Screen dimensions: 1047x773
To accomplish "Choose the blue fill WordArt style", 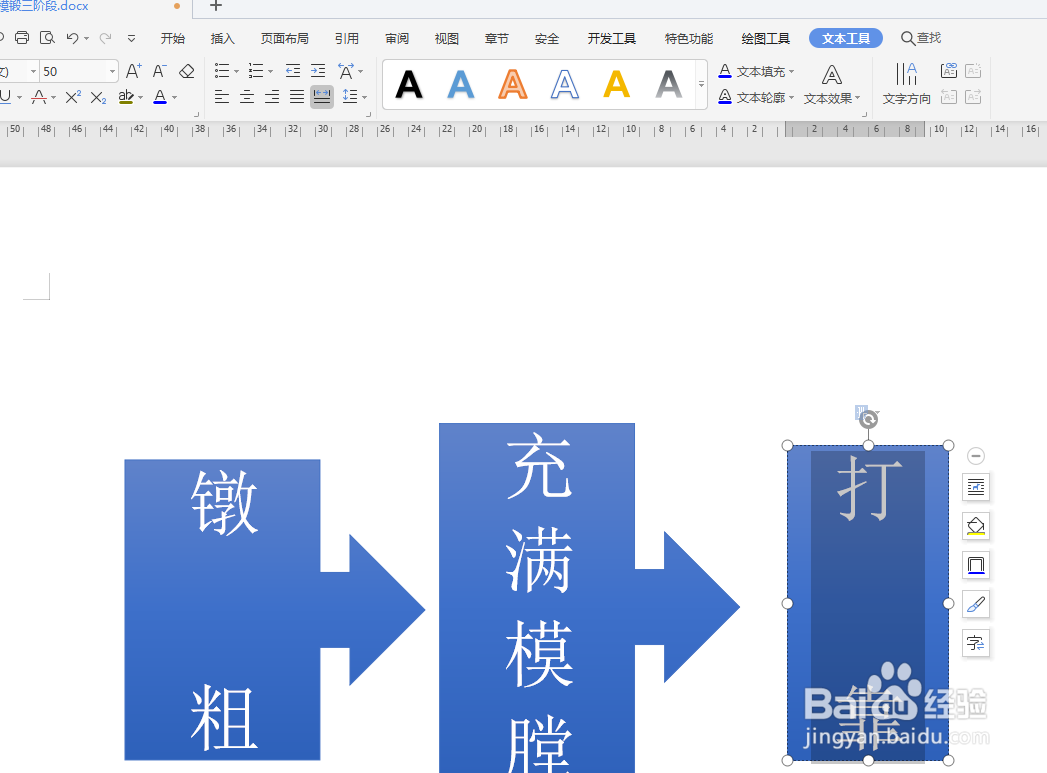I will [461, 85].
